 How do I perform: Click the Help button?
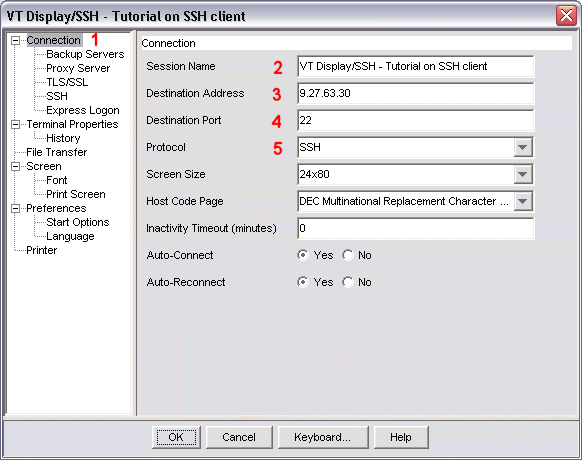coord(401,437)
